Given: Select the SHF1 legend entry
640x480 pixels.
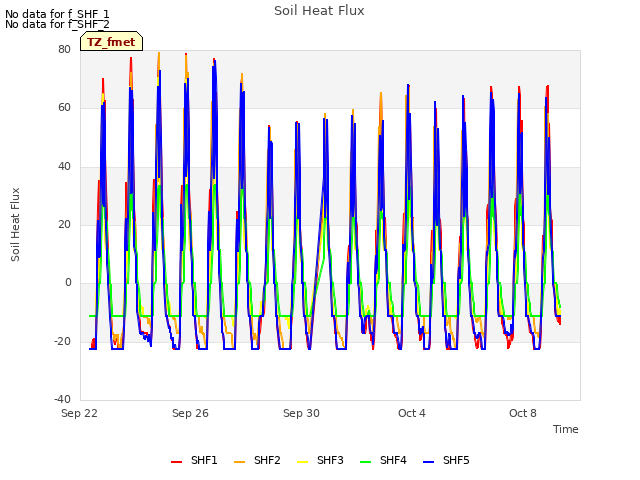Looking at the screenshot, I should click(x=194, y=460).
